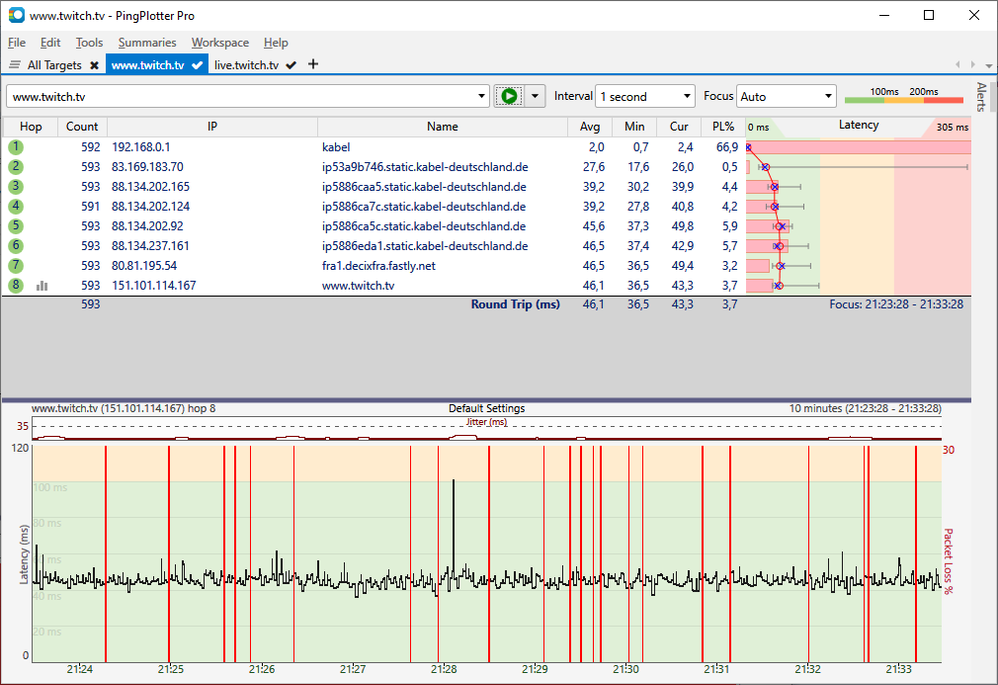Open the Workspace menu
This screenshot has width=998, height=685.
pyautogui.click(x=220, y=43)
